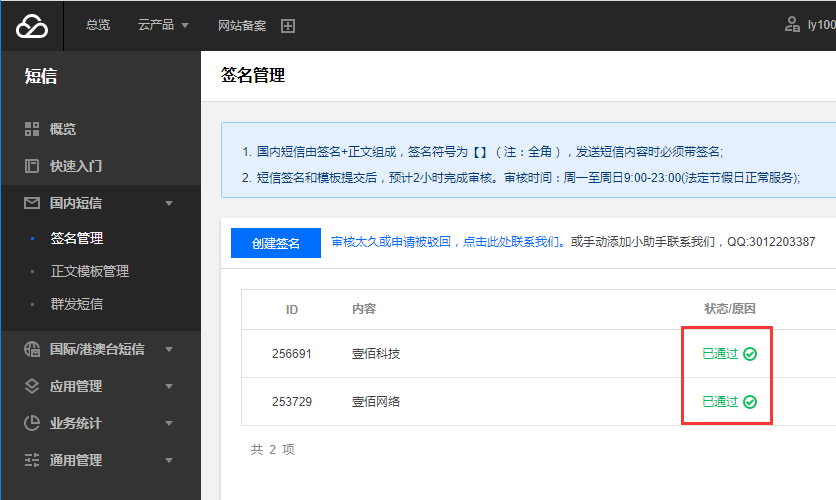Click the 审核太久或申请被驳回 contact link

pos(444,242)
